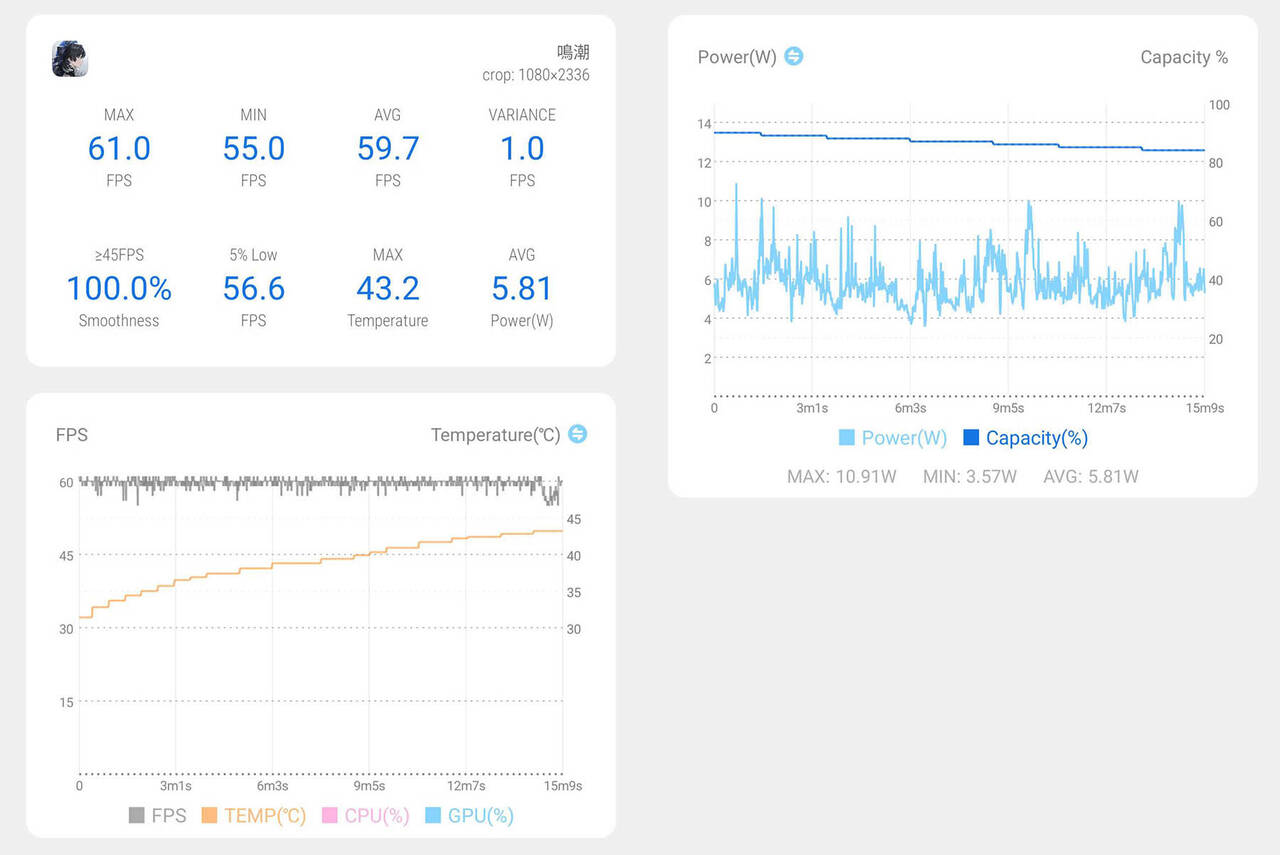The image size is (1280, 855).
Task: Click the 鳴潮 game title text
Action: pos(573,52)
